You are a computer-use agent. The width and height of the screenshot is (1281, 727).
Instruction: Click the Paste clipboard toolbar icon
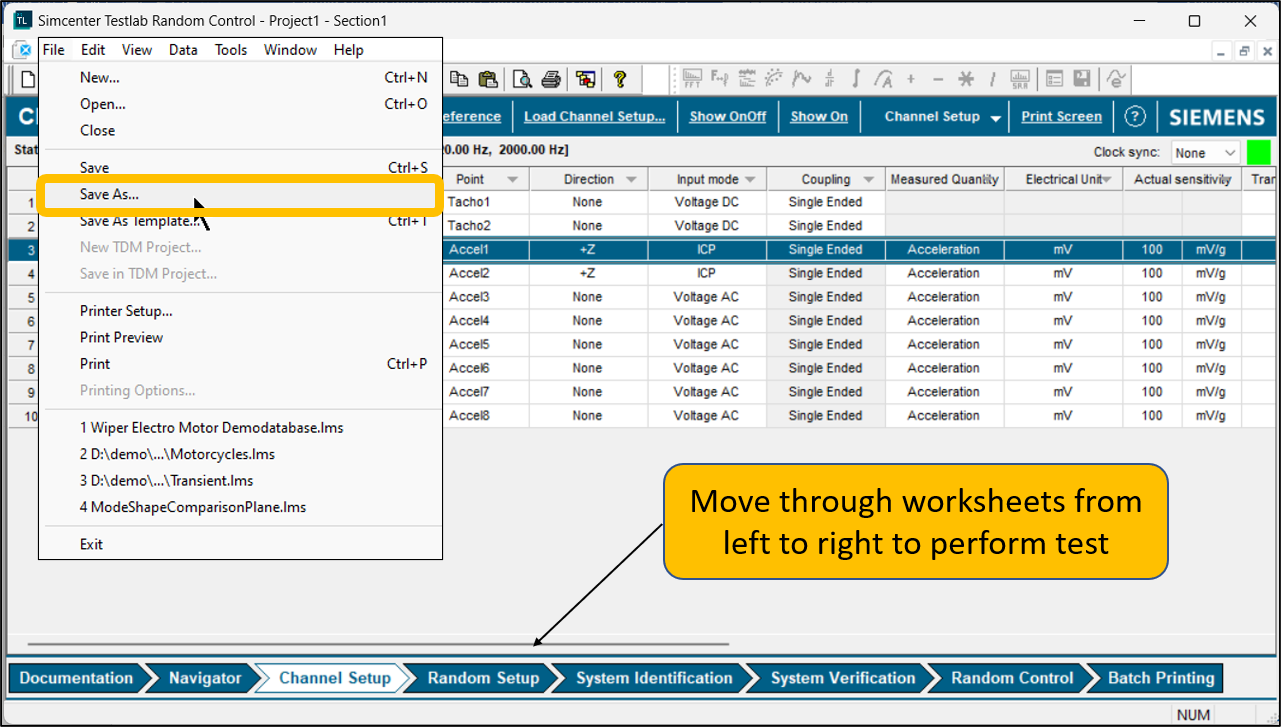pos(488,79)
